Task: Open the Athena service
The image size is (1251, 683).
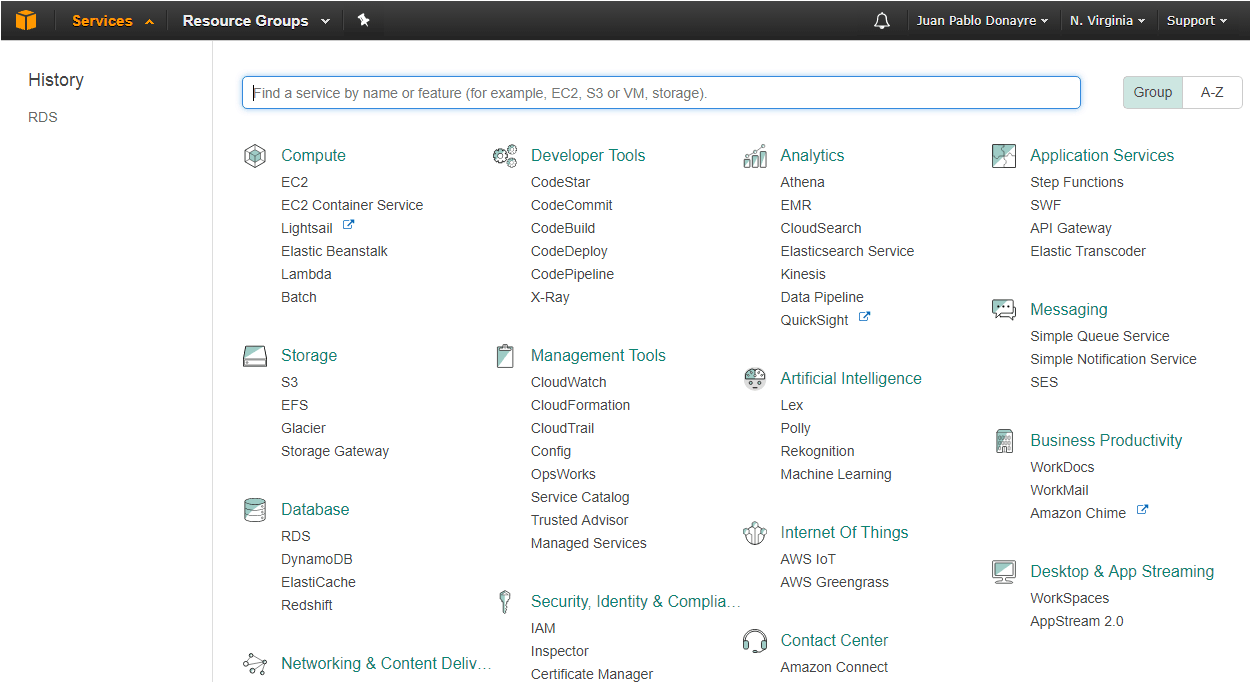Action: tap(803, 182)
